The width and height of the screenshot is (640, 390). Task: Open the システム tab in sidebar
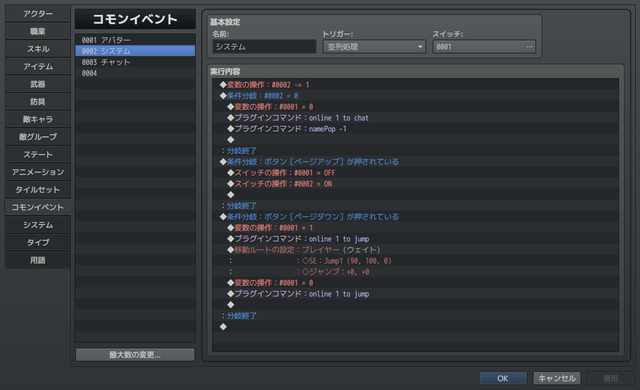[x=38, y=225]
